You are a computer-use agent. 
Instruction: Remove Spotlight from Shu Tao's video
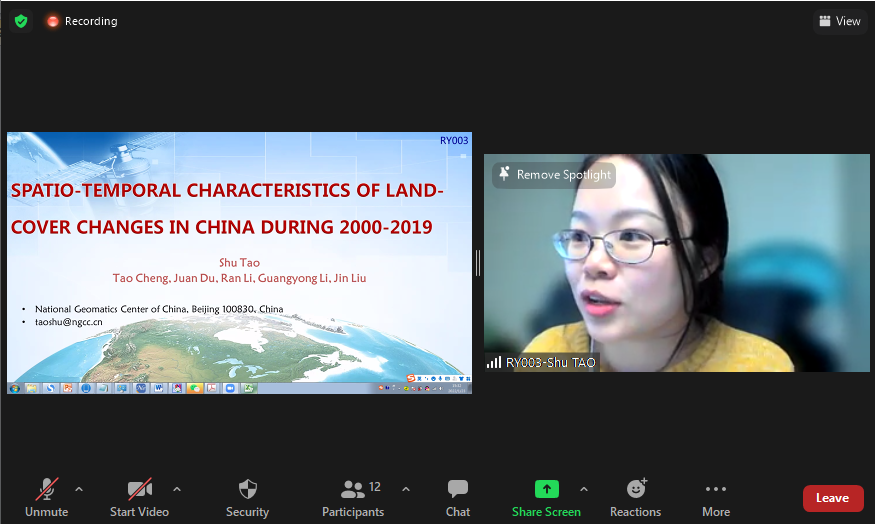point(554,175)
